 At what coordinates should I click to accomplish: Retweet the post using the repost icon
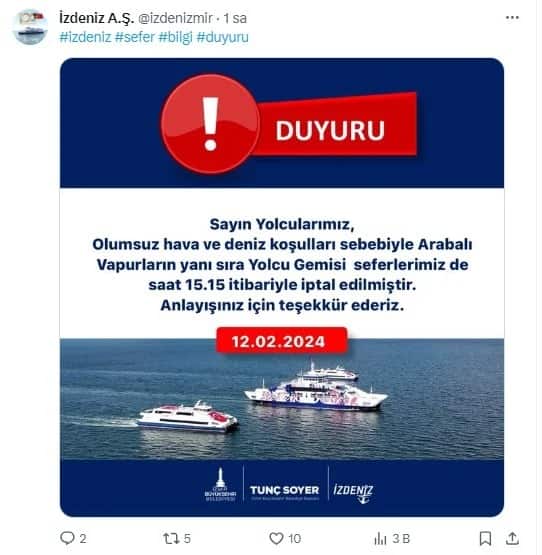170,539
